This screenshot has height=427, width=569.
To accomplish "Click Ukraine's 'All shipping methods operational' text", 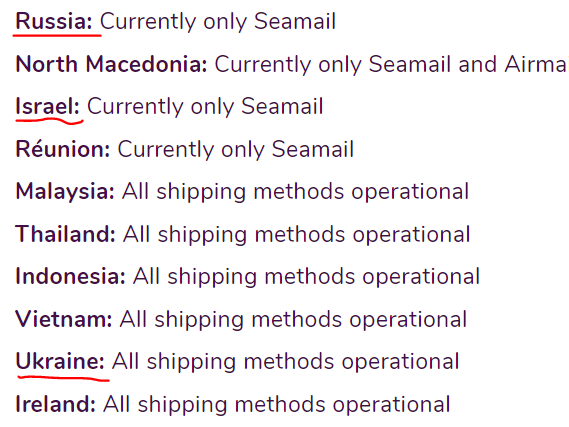I will coord(286,362).
